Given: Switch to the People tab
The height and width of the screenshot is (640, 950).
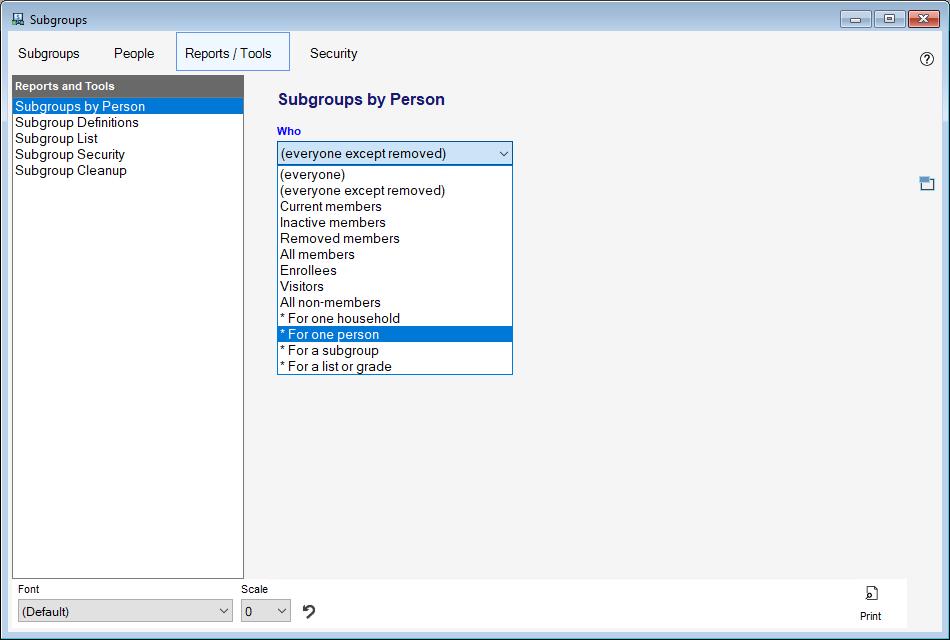Looking at the screenshot, I should [x=134, y=53].
